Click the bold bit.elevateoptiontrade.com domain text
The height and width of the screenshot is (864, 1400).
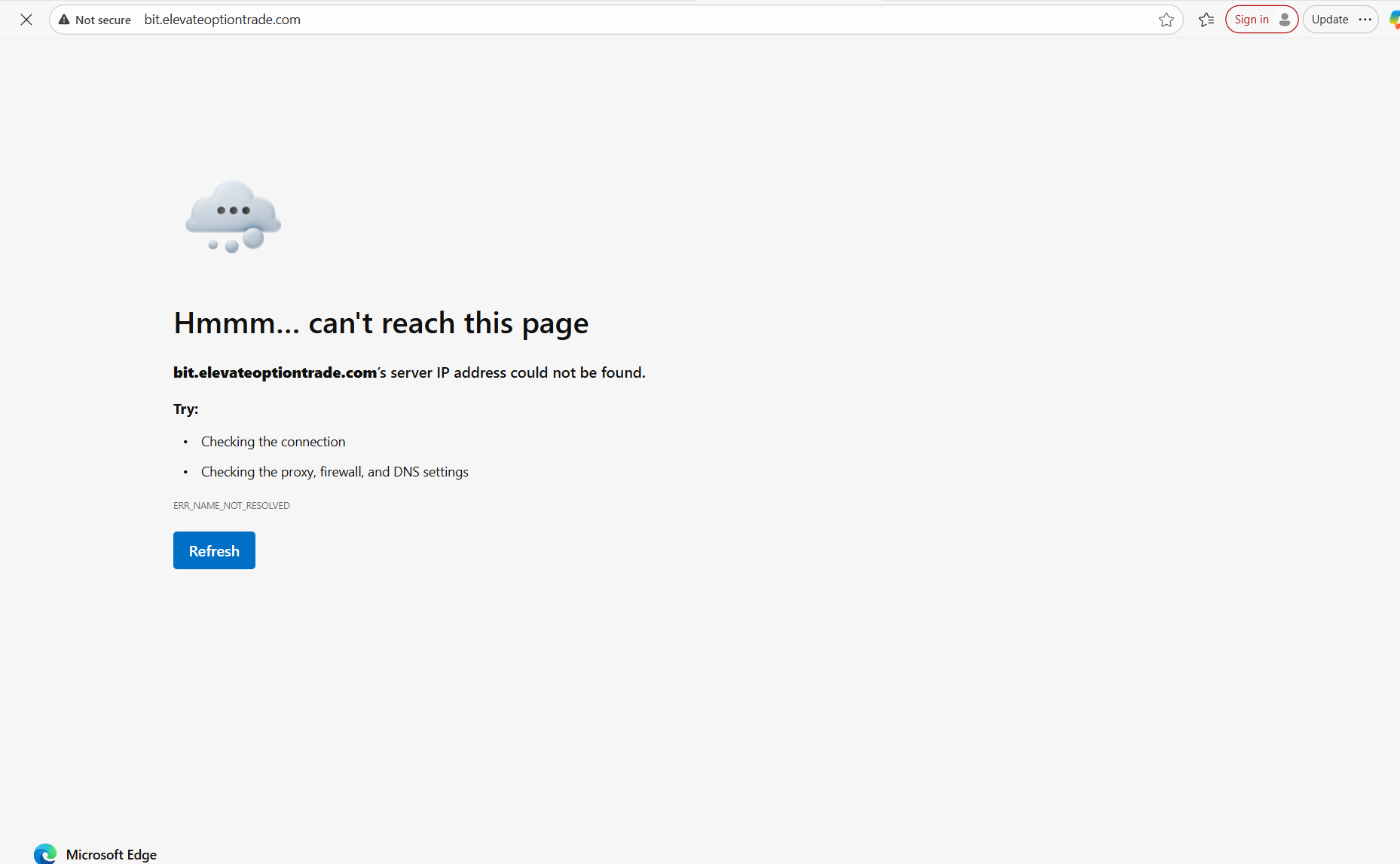[x=275, y=372]
